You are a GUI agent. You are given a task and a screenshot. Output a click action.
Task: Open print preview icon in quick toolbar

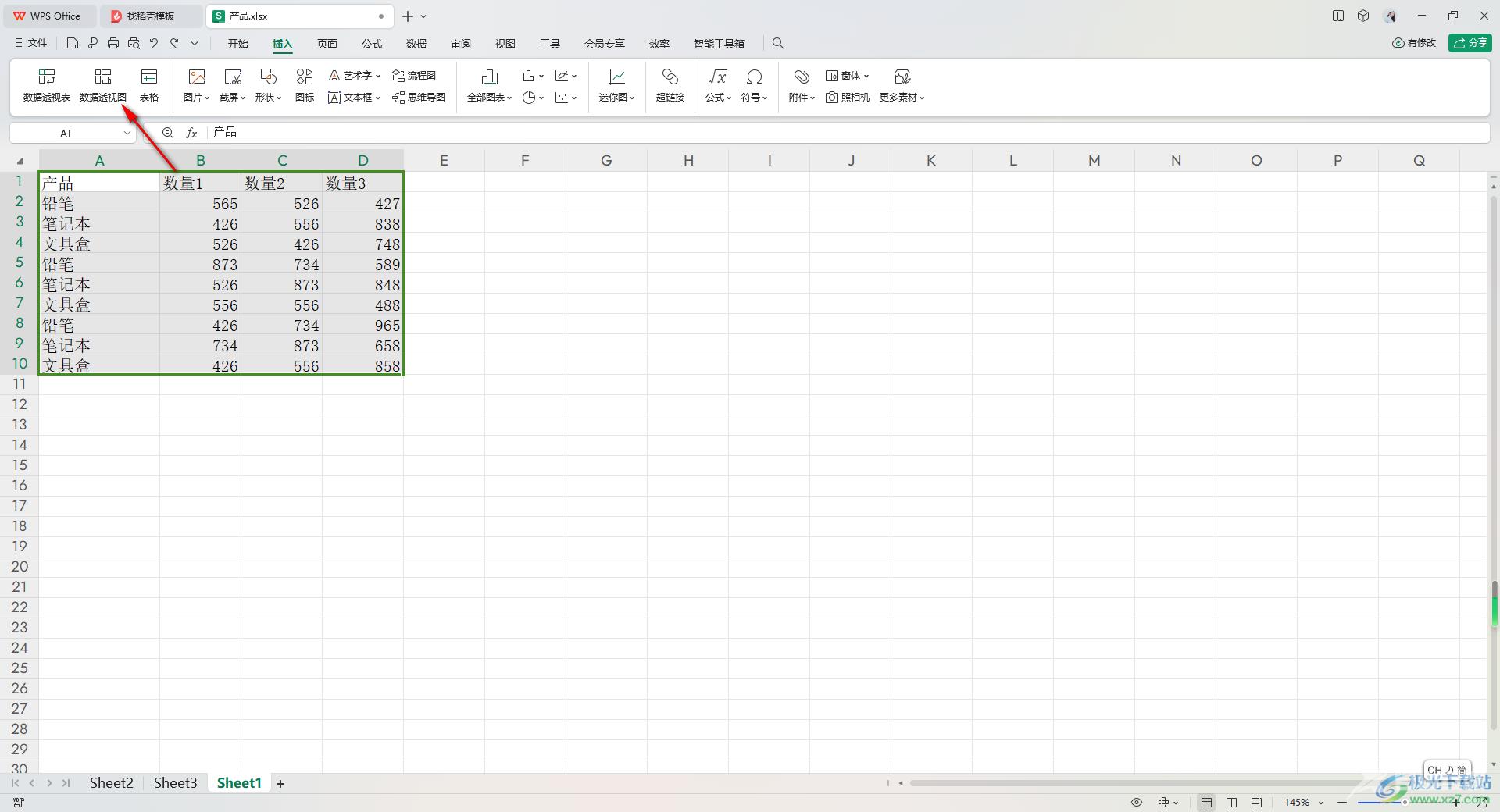click(134, 44)
